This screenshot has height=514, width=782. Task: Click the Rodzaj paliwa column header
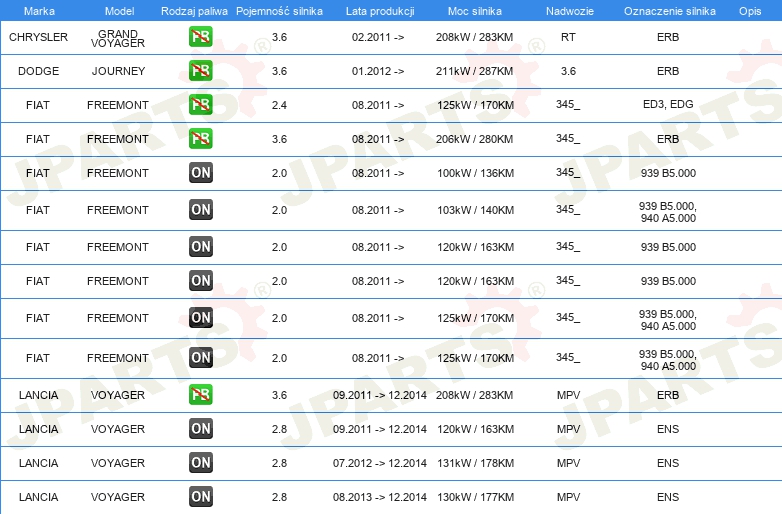[x=194, y=11]
